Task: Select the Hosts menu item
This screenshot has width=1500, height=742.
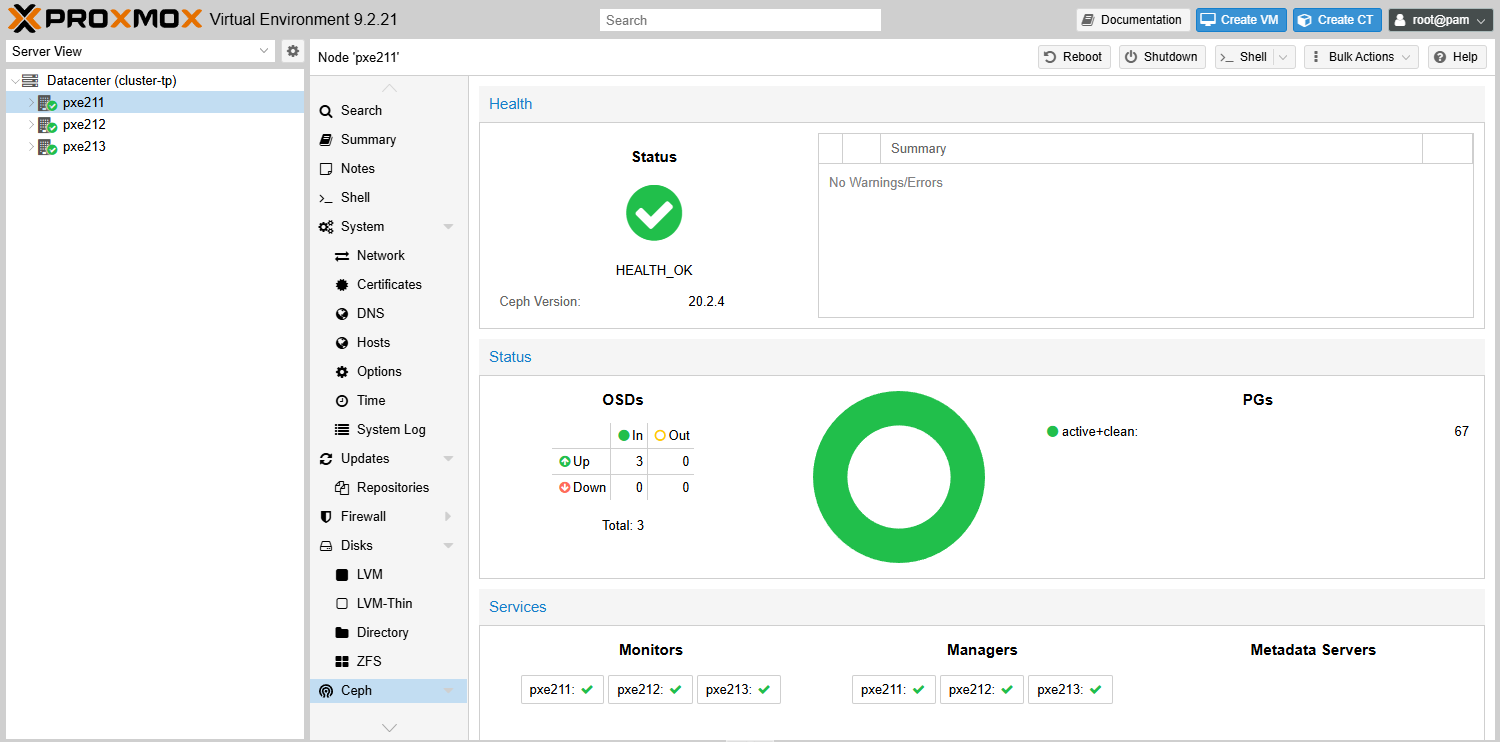Action: [x=388, y=343]
